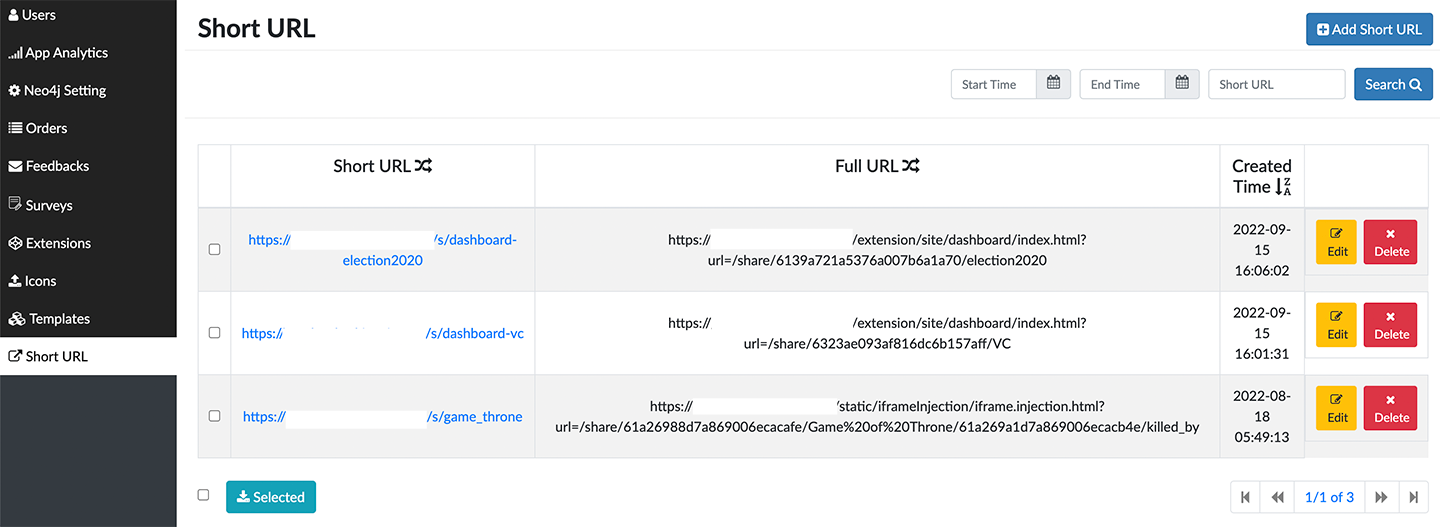Viewport: 1440px width, 527px height.
Task: Tick the game_throne row checkbox
Action: coord(214,416)
